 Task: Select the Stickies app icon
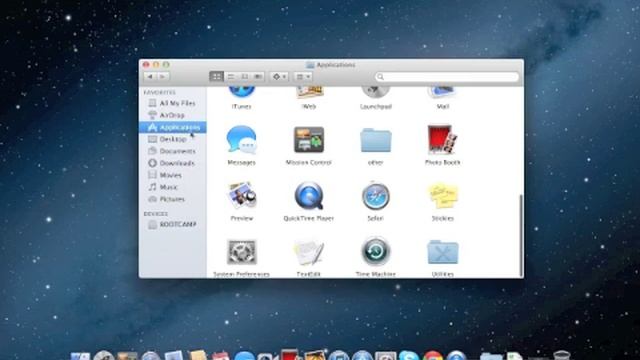[442, 196]
